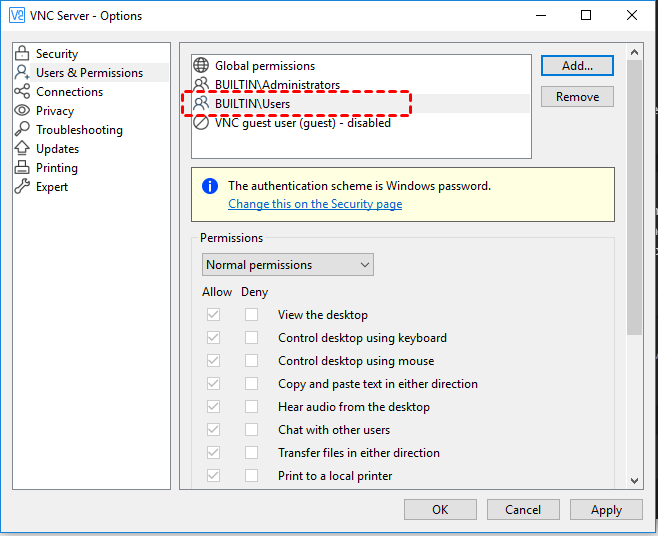The height and width of the screenshot is (536, 658).
Task: Click the Expert wrench icon
Action: point(22,187)
